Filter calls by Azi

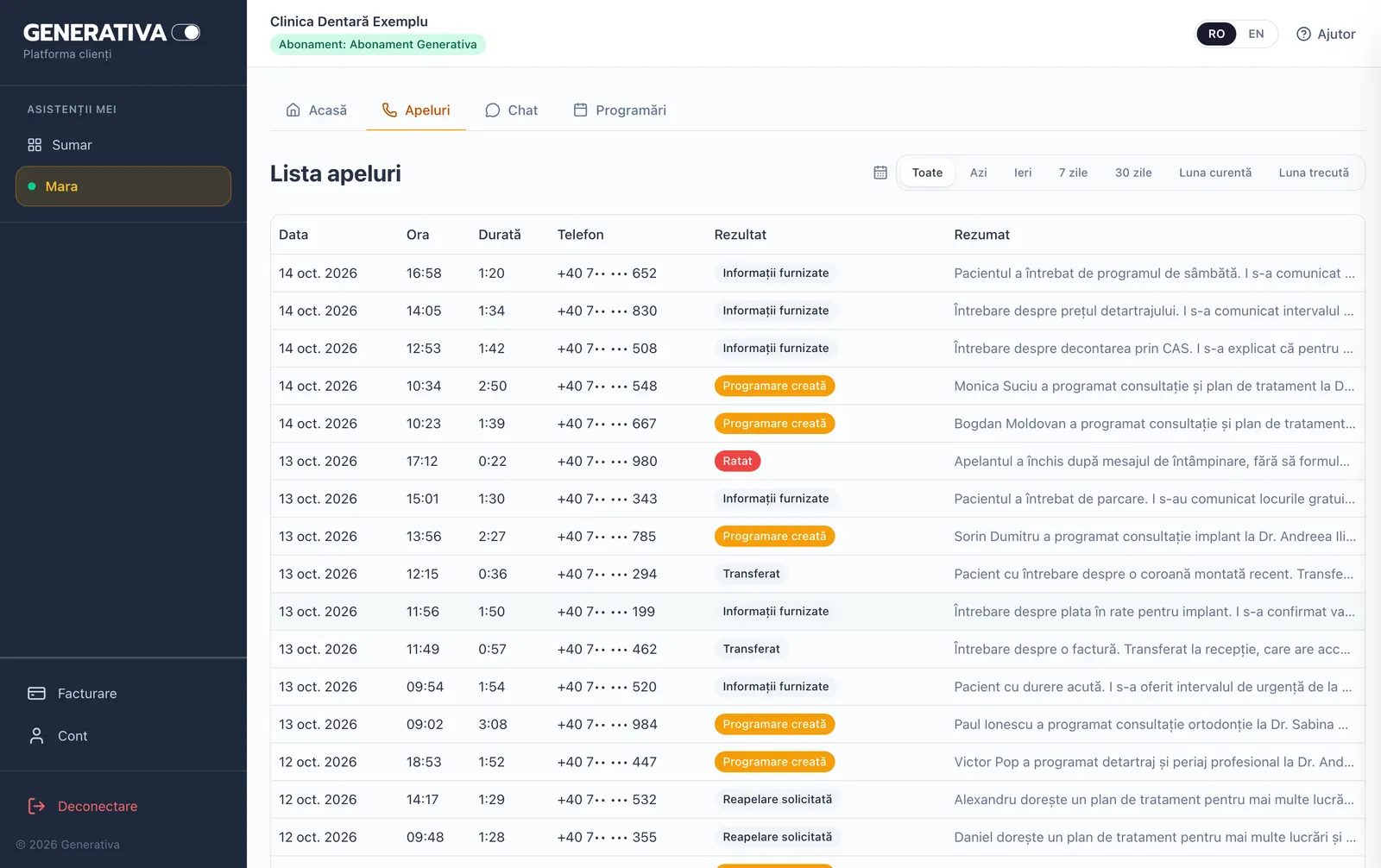(978, 173)
